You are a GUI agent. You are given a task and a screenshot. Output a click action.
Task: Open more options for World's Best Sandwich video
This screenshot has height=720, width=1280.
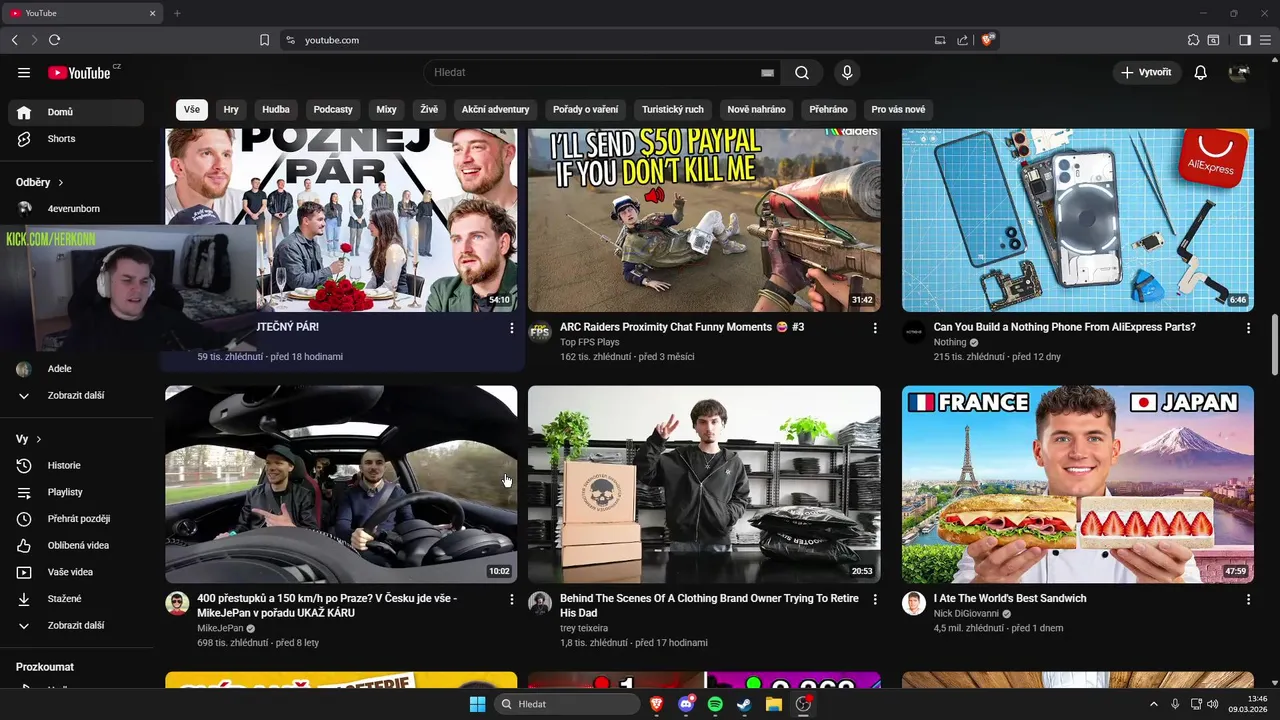pos(1248,600)
